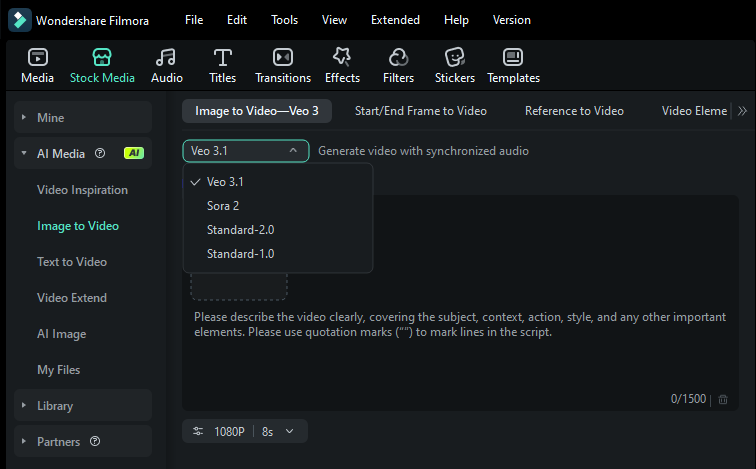
Task: Open the 8s duration dropdown arrow
Action: (x=289, y=431)
